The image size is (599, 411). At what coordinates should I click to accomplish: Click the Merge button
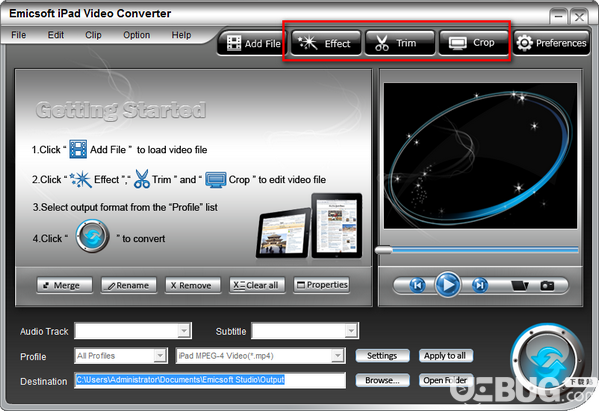[x=65, y=285]
